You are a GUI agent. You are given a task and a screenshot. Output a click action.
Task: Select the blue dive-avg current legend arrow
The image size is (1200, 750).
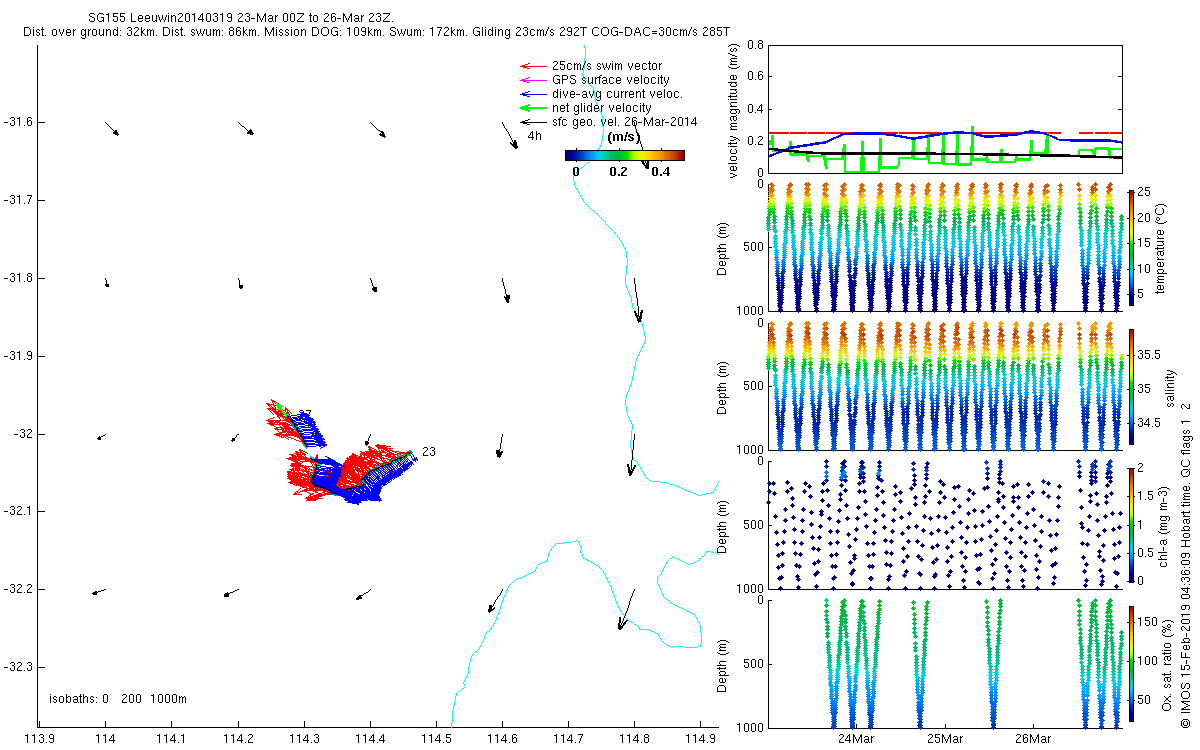[532, 94]
